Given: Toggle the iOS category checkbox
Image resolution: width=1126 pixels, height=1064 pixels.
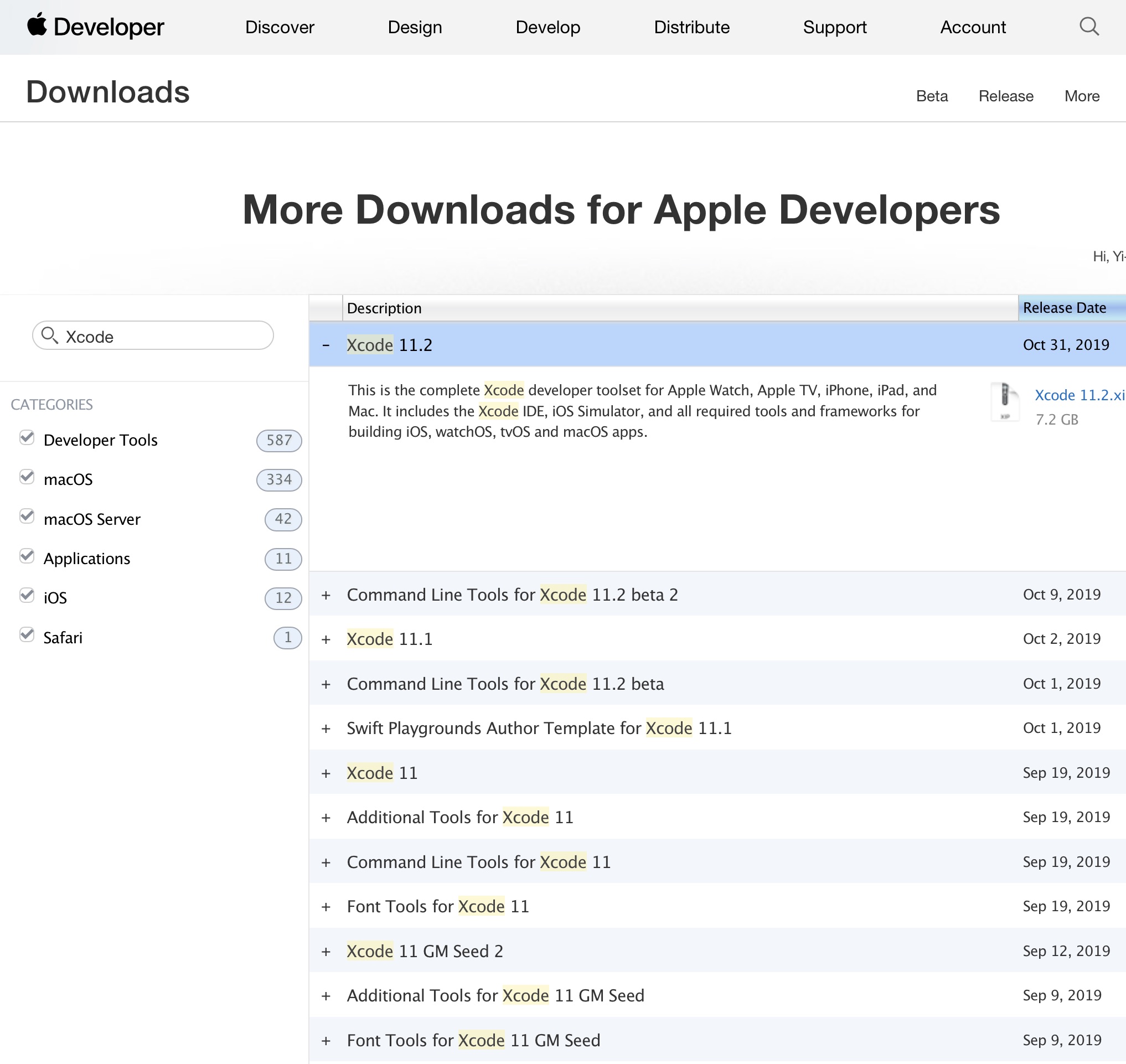Looking at the screenshot, I should pos(27,596).
